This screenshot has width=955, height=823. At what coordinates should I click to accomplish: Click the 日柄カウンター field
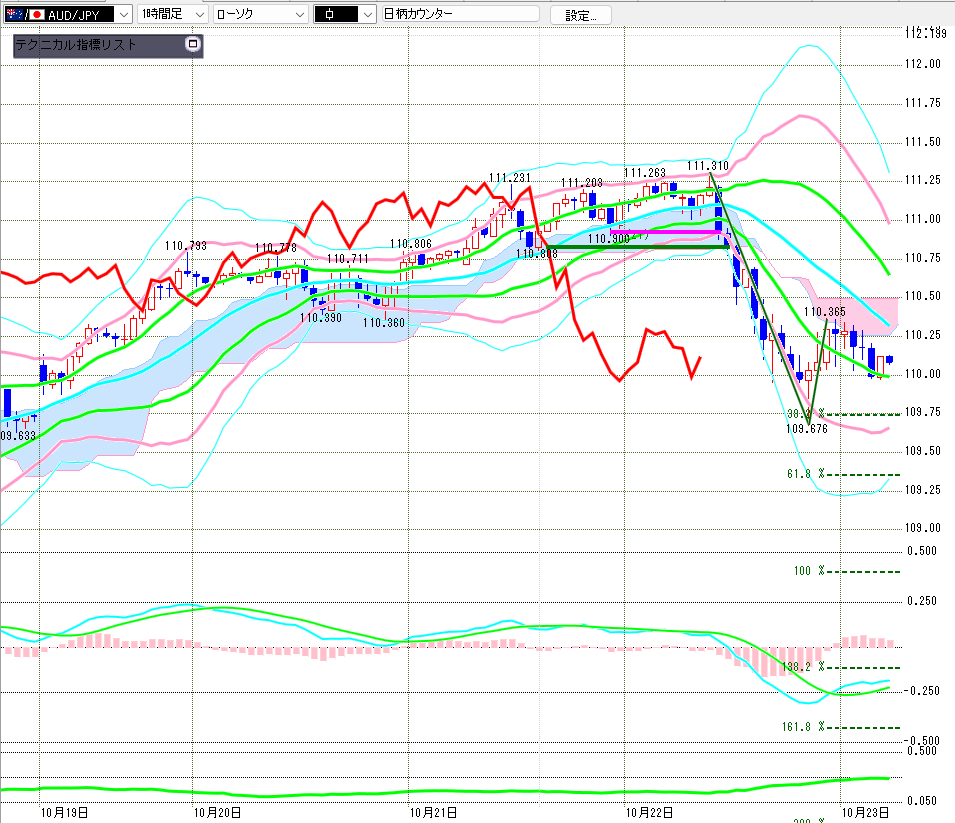pyautogui.click(x=460, y=14)
